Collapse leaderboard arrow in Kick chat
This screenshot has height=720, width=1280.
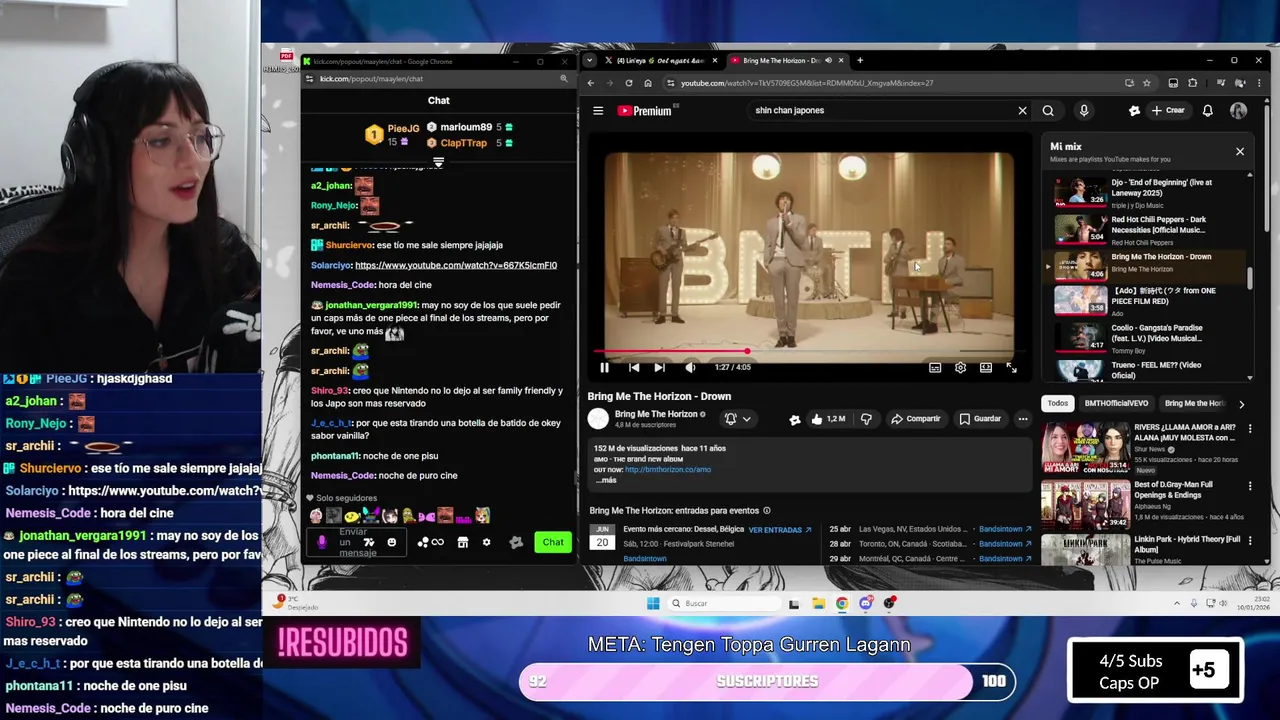438,162
